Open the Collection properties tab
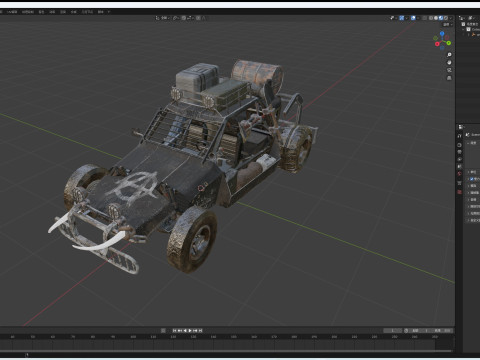This screenshot has height=360, width=480. [x=459, y=183]
